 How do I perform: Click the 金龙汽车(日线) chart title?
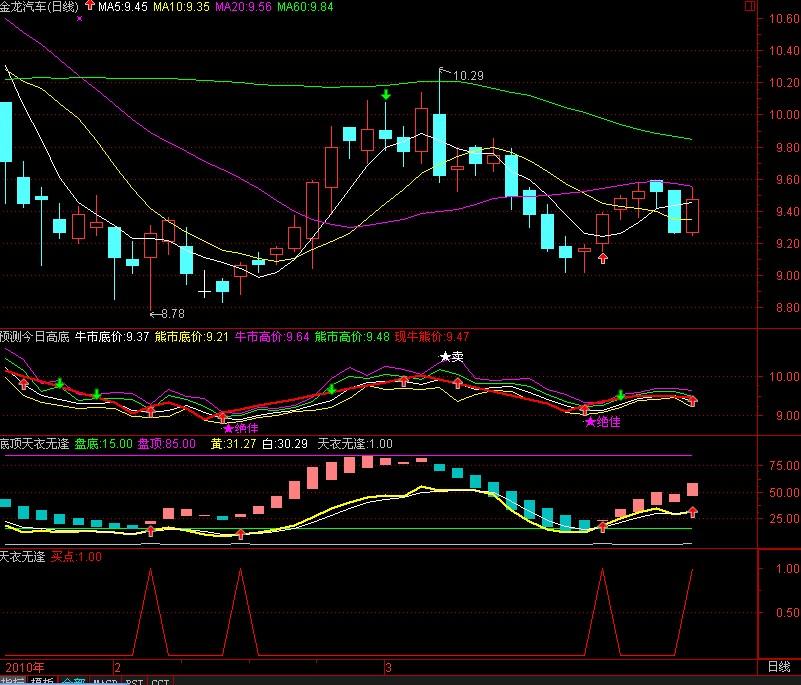point(40,7)
